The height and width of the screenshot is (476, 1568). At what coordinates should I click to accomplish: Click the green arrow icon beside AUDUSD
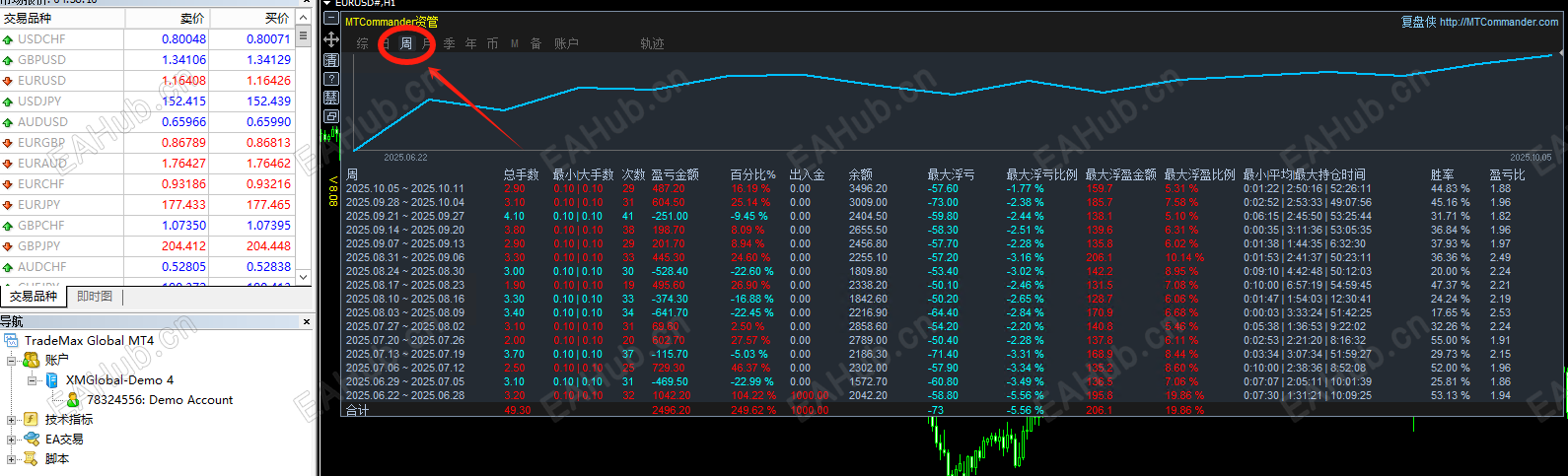coord(8,122)
